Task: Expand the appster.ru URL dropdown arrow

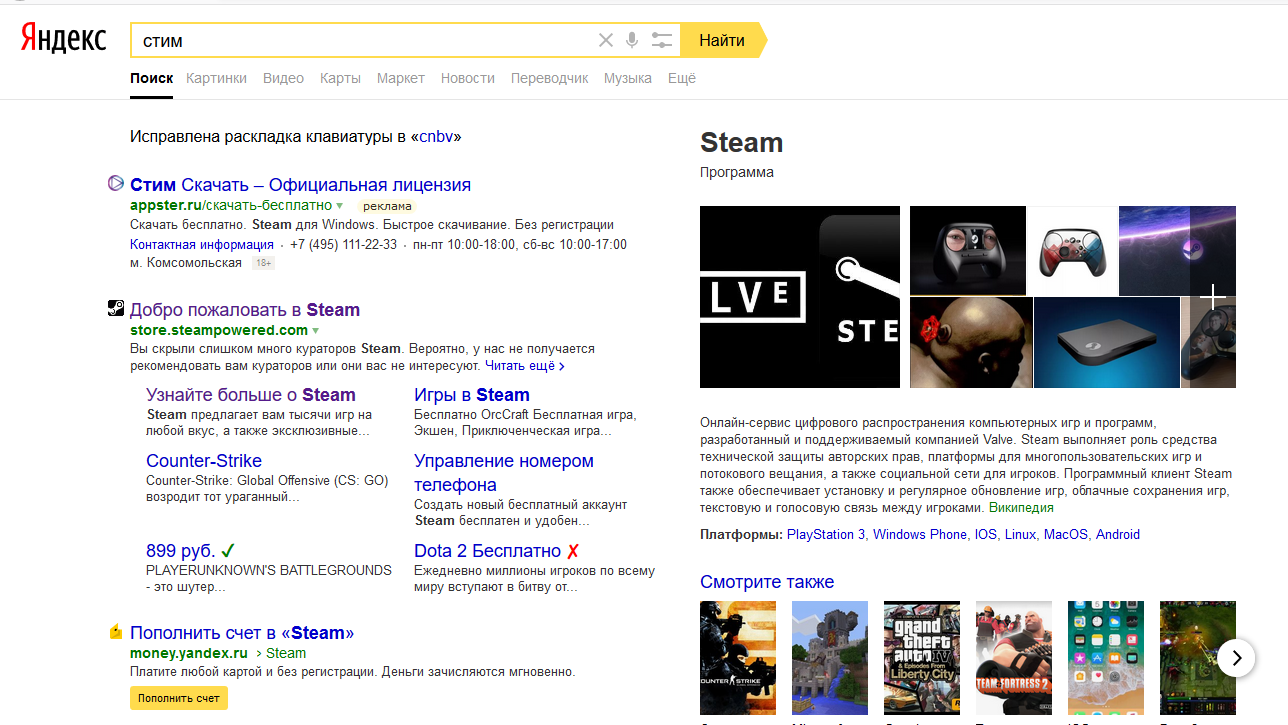Action: (x=340, y=205)
